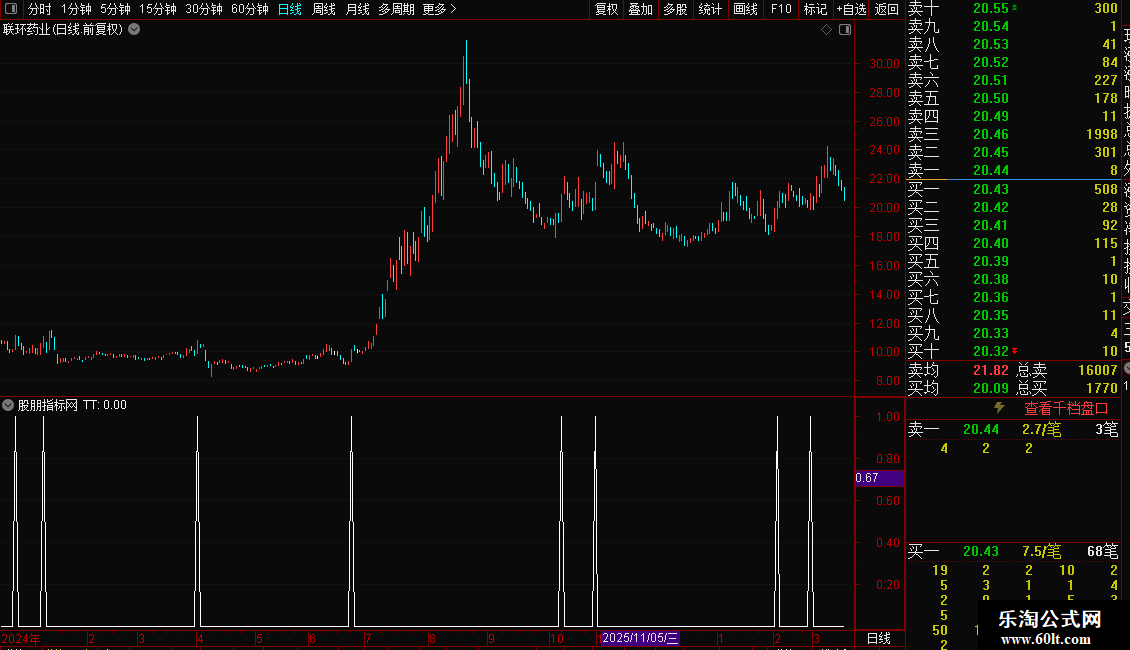1130x650 pixels.
Task: Select the 5分钟 period tab
Action: coord(115,9)
